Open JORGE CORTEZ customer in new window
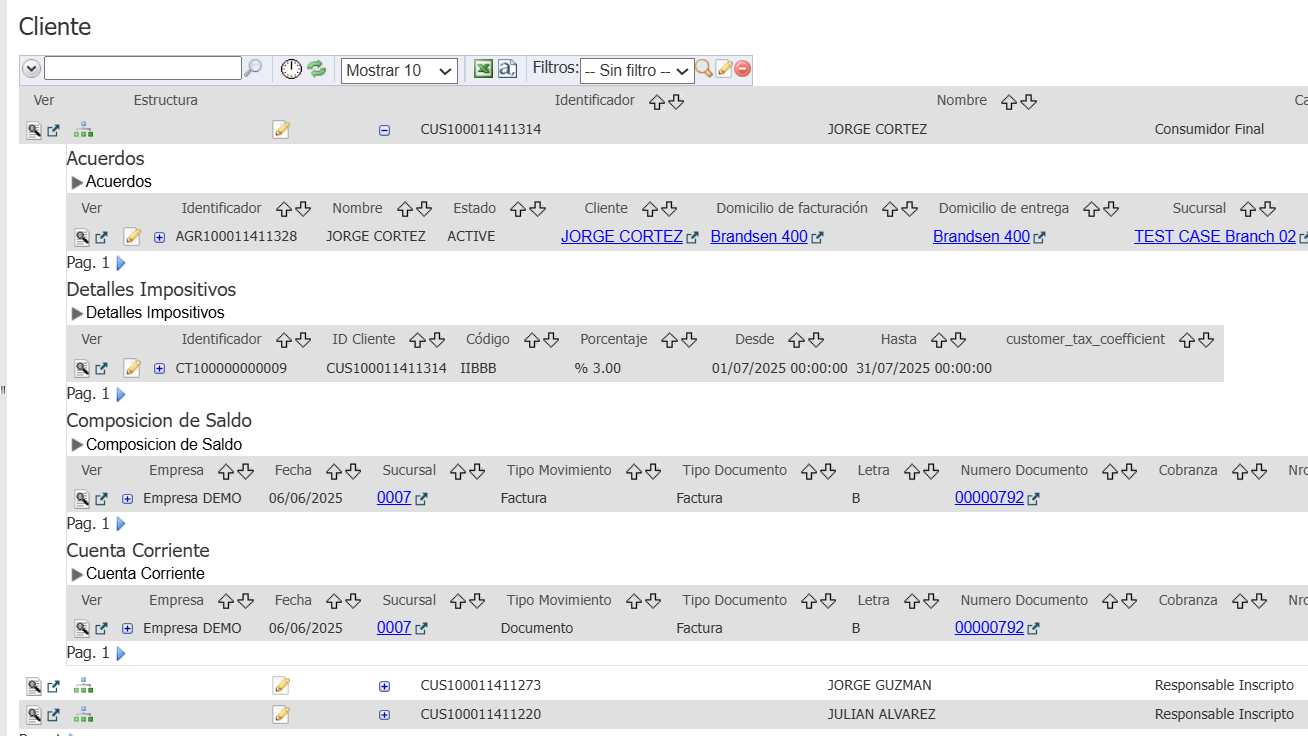Image resolution: width=1308 pixels, height=736 pixels. (x=54, y=130)
